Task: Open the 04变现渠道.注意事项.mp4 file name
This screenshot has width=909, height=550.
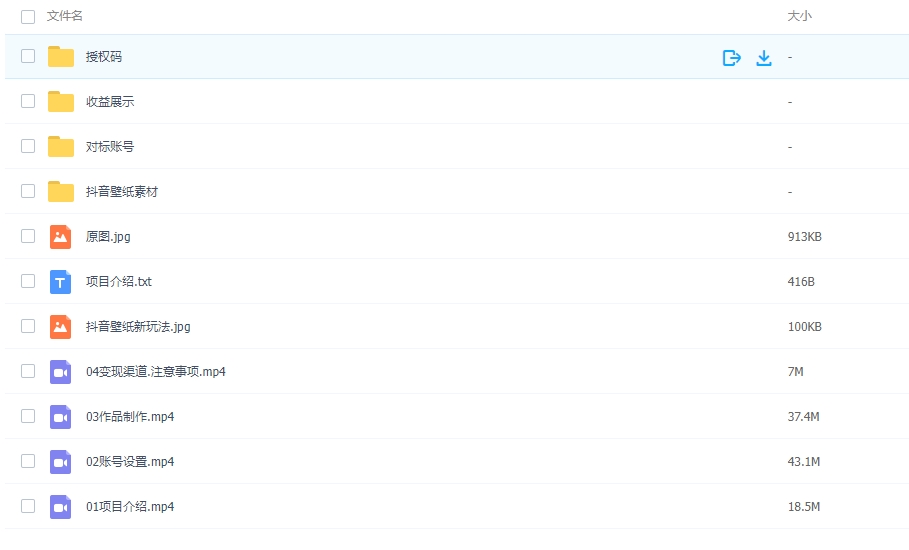Action: click(x=155, y=371)
